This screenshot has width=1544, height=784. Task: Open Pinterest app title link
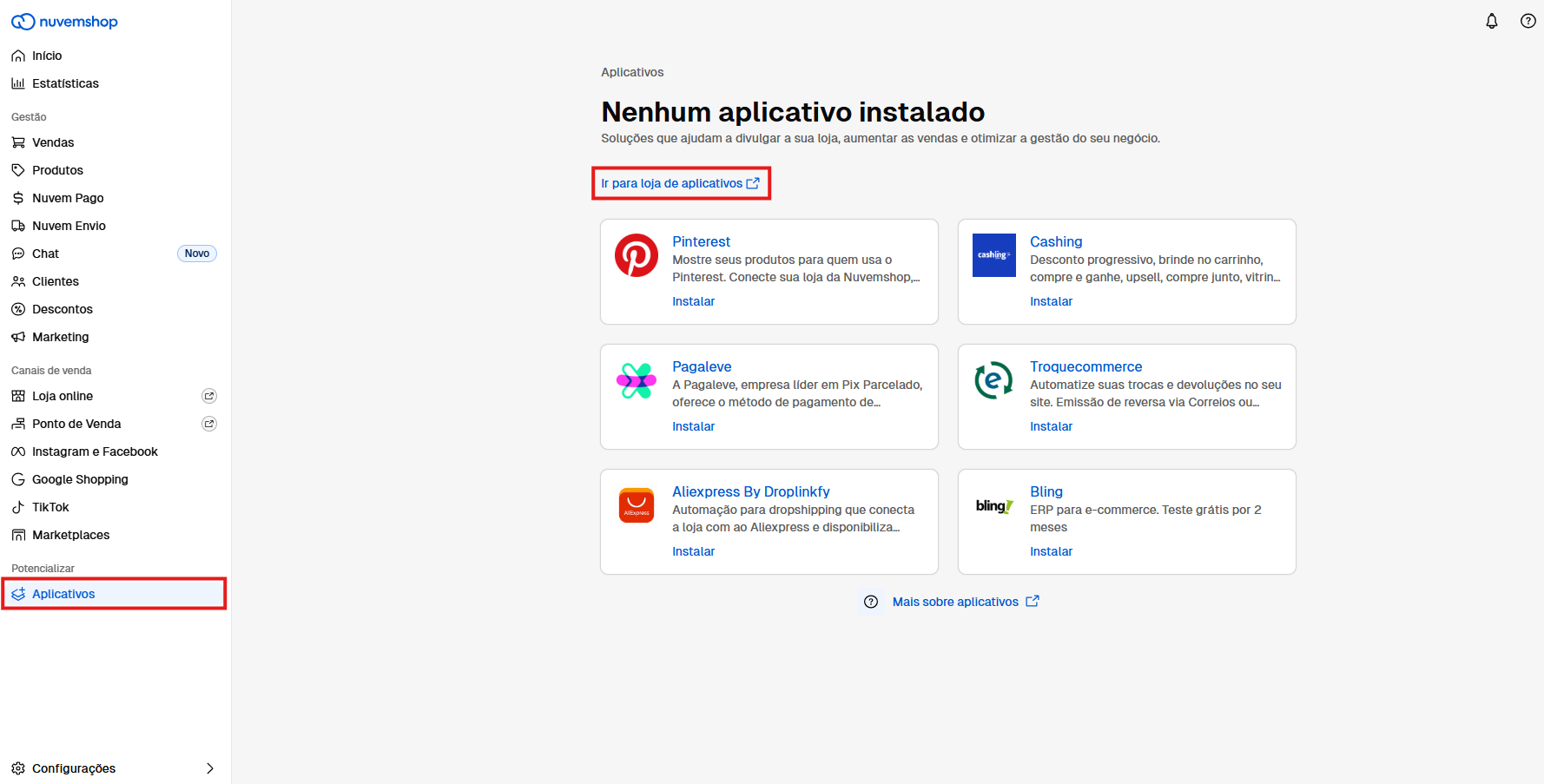pyautogui.click(x=701, y=241)
